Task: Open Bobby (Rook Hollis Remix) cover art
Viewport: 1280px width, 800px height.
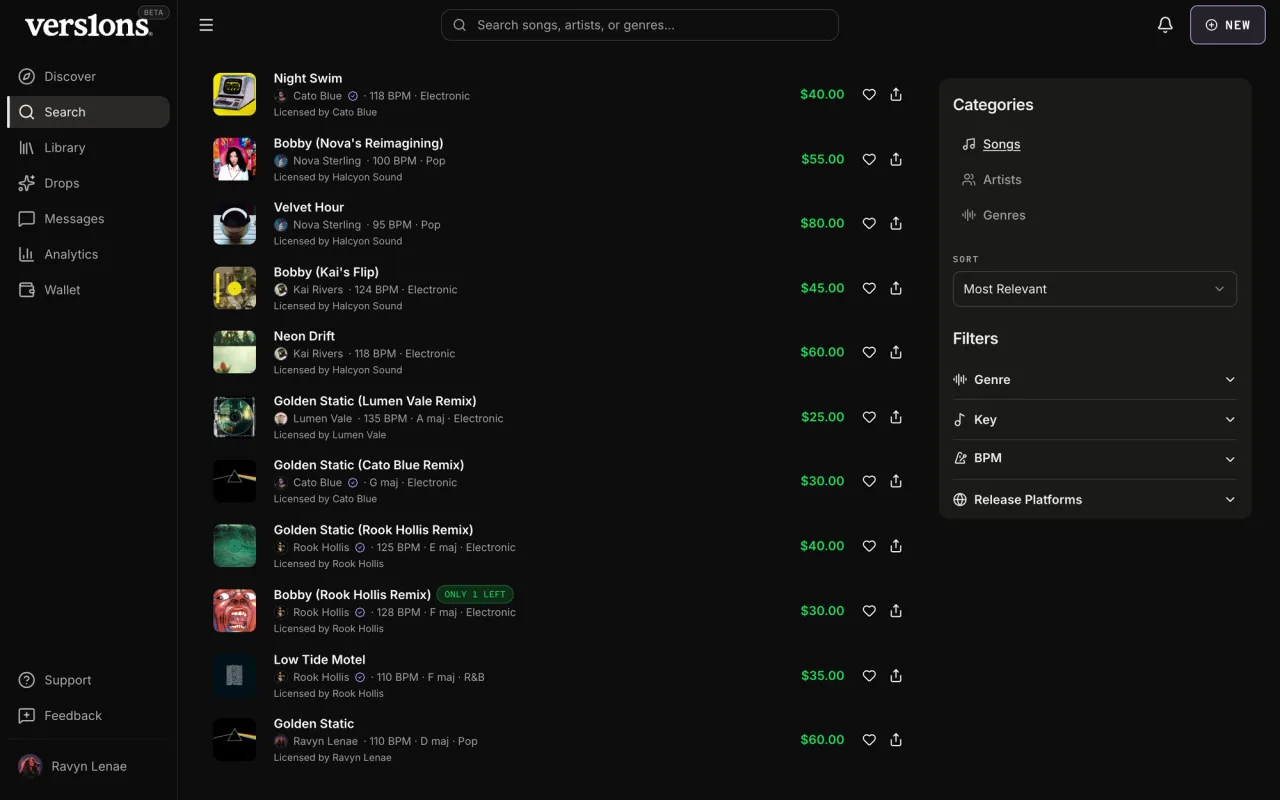Action: [x=235, y=611]
